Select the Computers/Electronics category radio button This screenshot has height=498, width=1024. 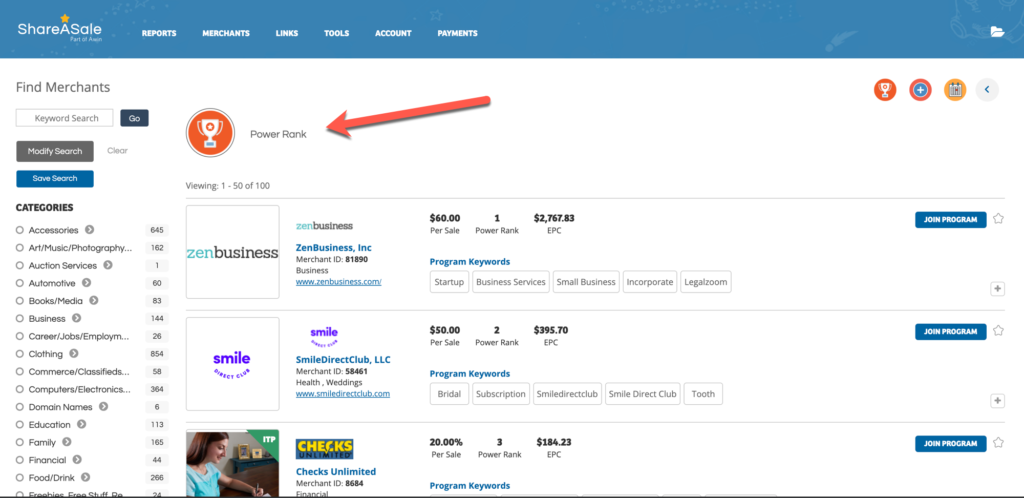(20, 389)
